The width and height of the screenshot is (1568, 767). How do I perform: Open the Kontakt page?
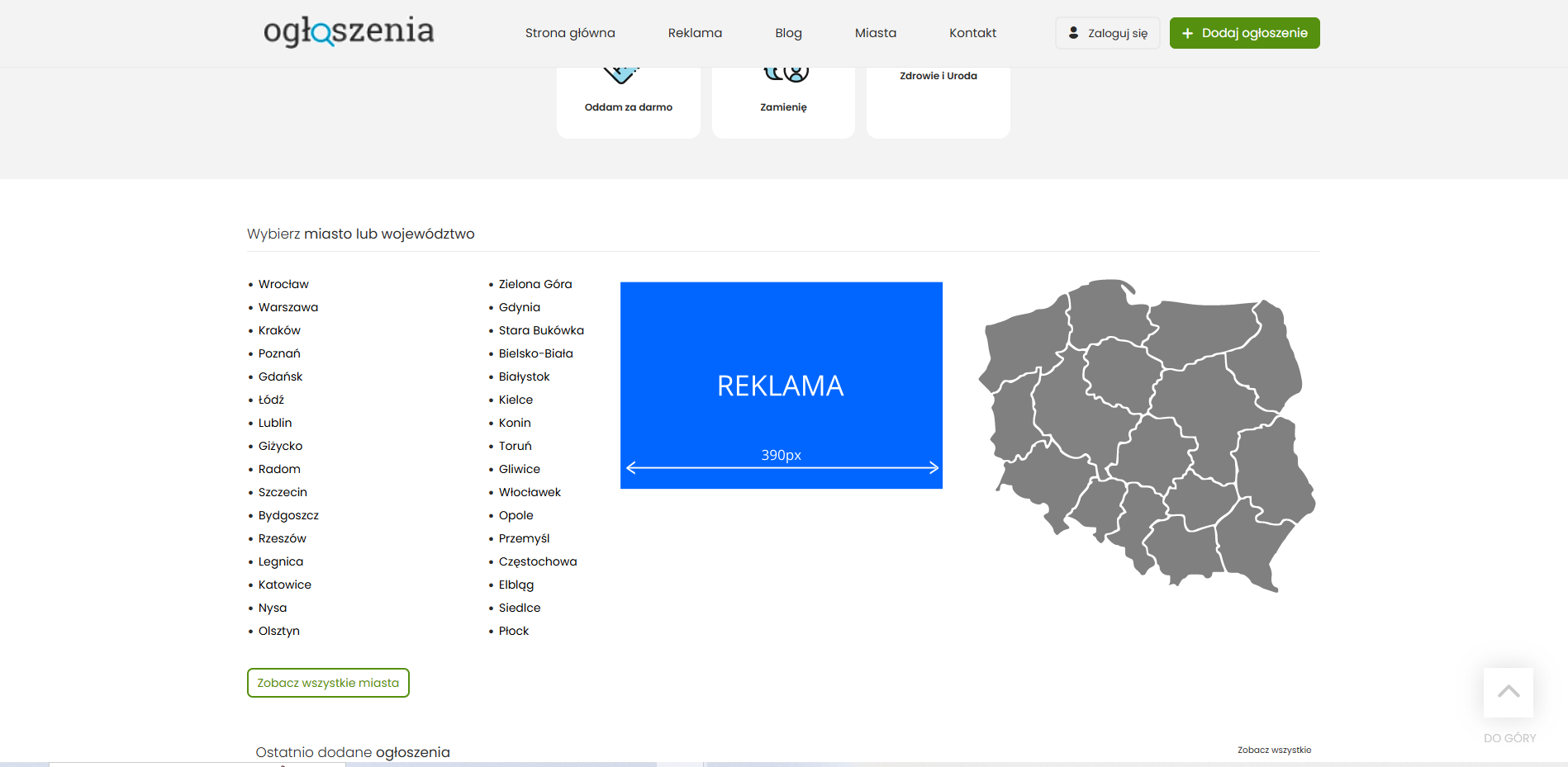tap(972, 33)
